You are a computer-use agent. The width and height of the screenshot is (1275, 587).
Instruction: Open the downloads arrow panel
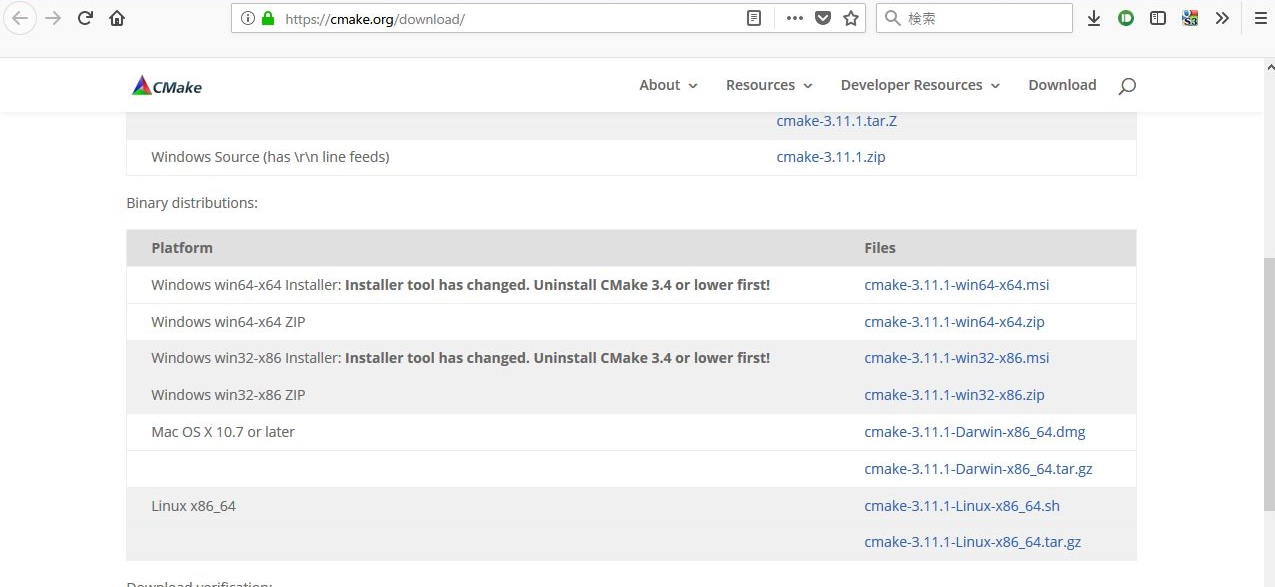pyautogui.click(x=1094, y=18)
